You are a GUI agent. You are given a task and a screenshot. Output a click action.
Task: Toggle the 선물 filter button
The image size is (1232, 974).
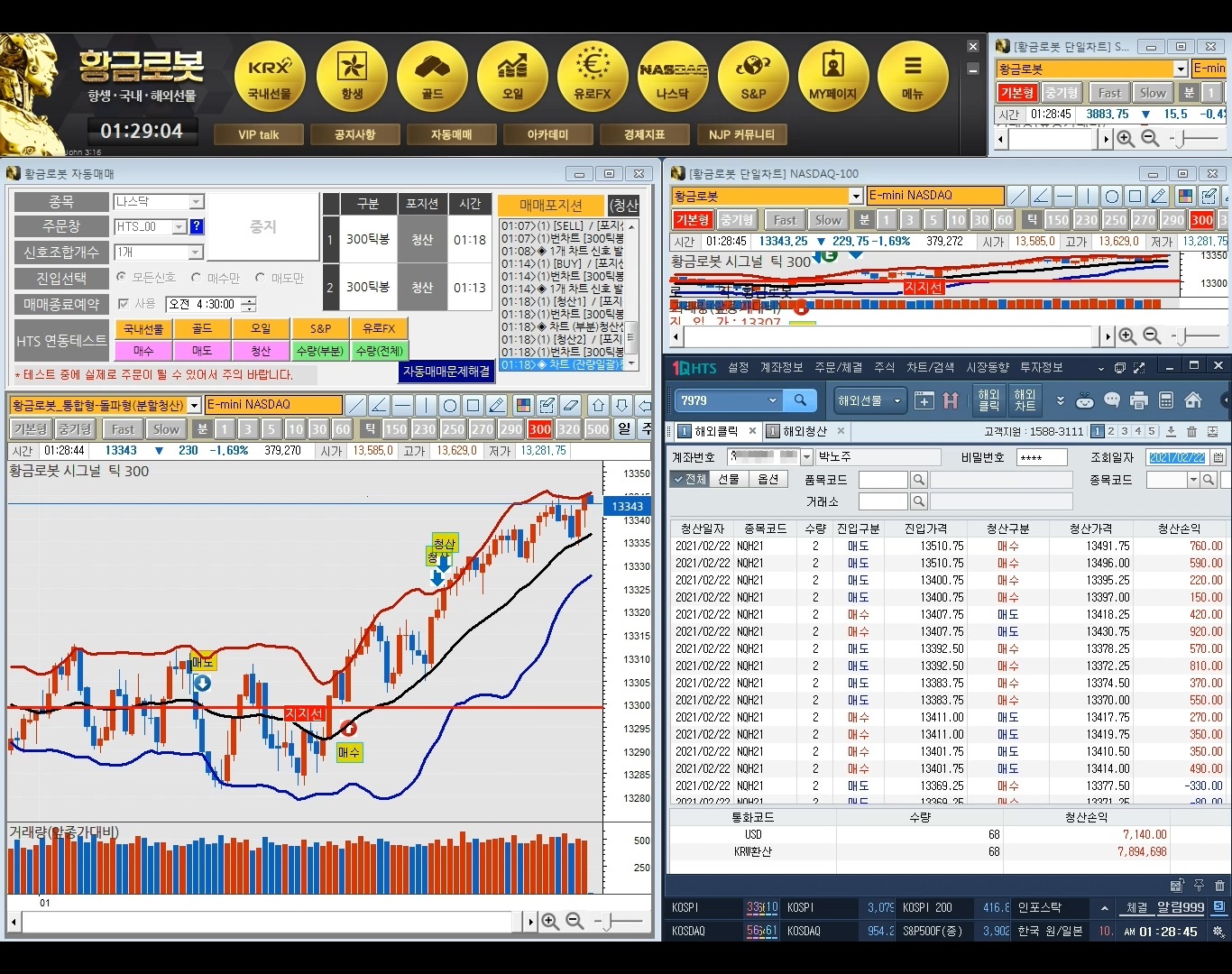[729, 479]
